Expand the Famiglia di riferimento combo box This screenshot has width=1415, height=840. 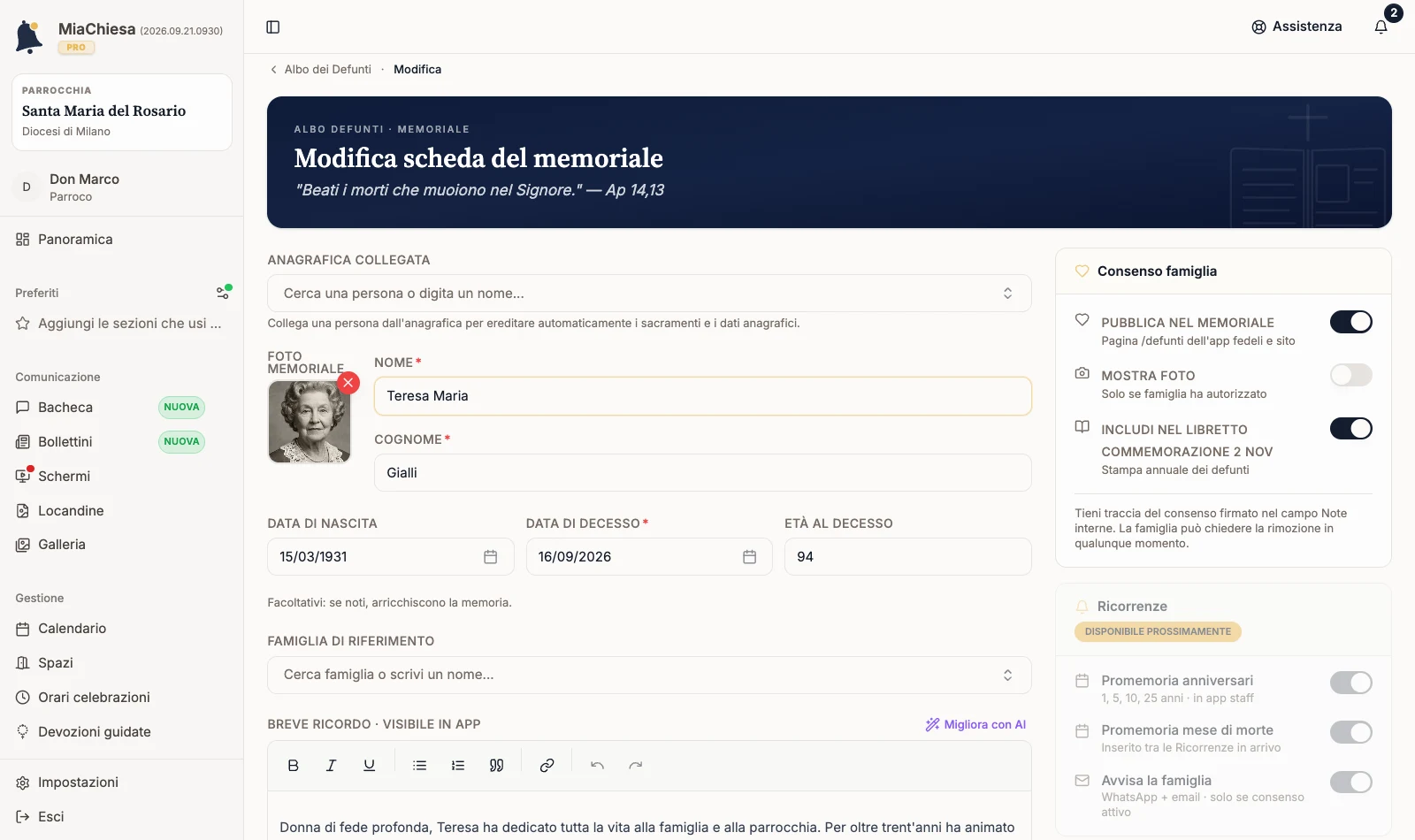point(649,675)
